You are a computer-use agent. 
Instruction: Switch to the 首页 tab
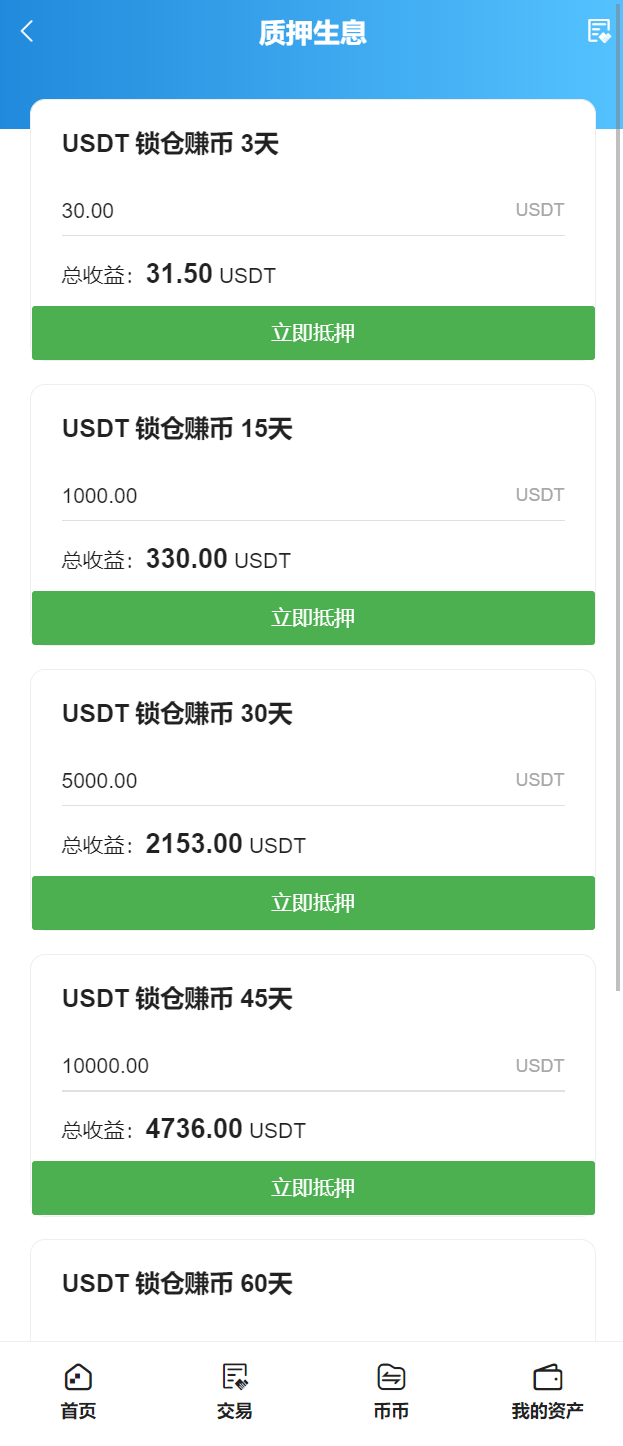[78, 1388]
